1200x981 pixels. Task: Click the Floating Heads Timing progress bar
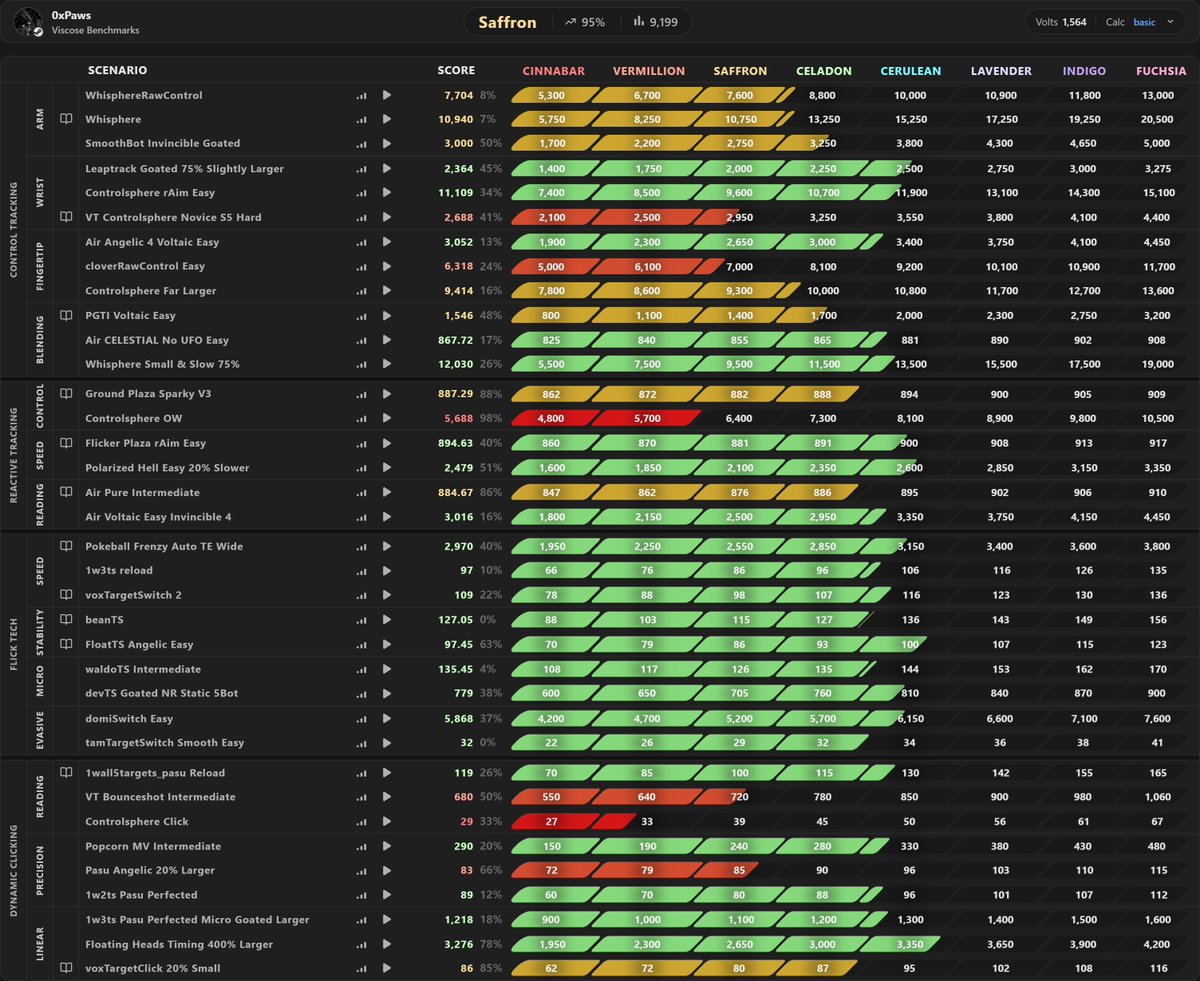pos(726,944)
